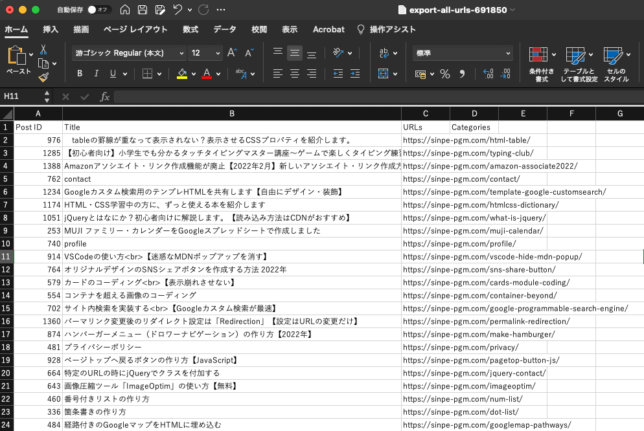Click the Save floppy disk icon
The height and width of the screenshot is (431, 644).
pos(142,9)
